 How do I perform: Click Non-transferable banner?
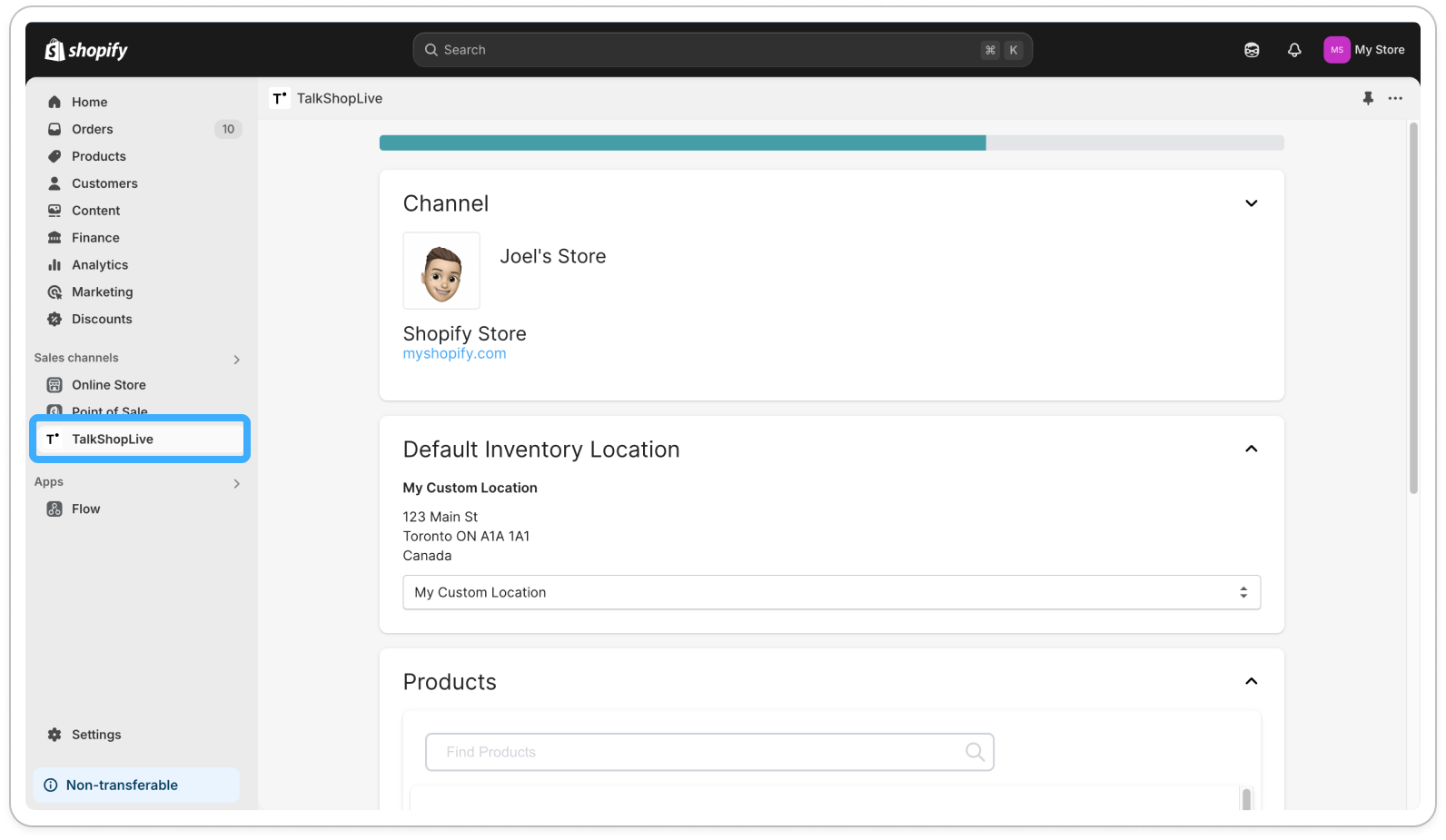(x=136, y=786)
